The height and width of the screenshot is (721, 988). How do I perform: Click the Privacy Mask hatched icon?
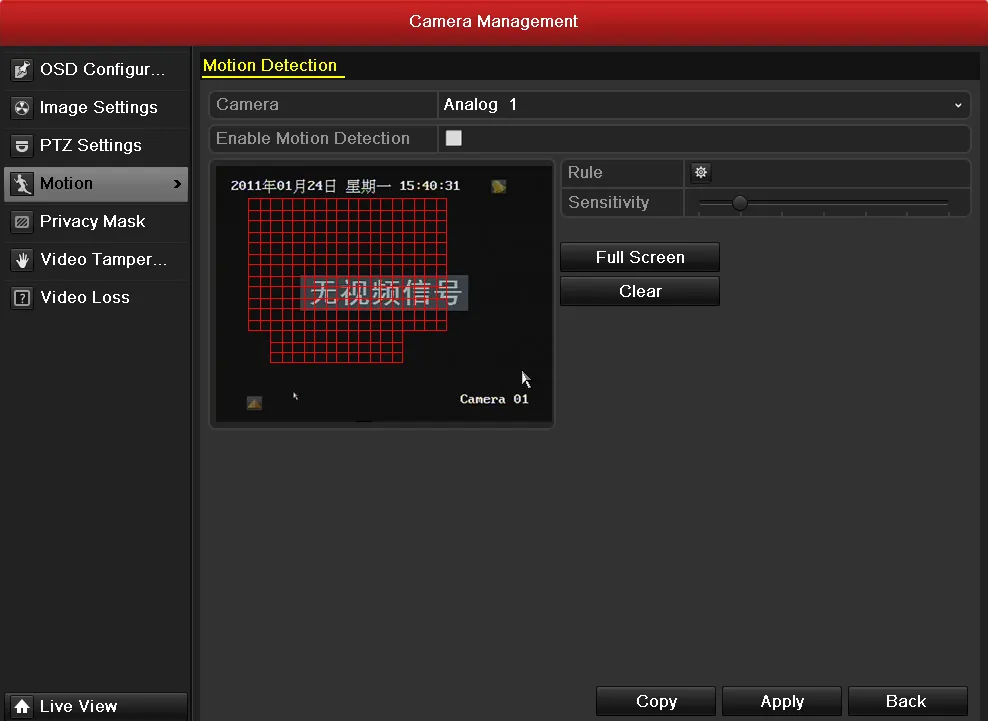[x=22, y=222]
